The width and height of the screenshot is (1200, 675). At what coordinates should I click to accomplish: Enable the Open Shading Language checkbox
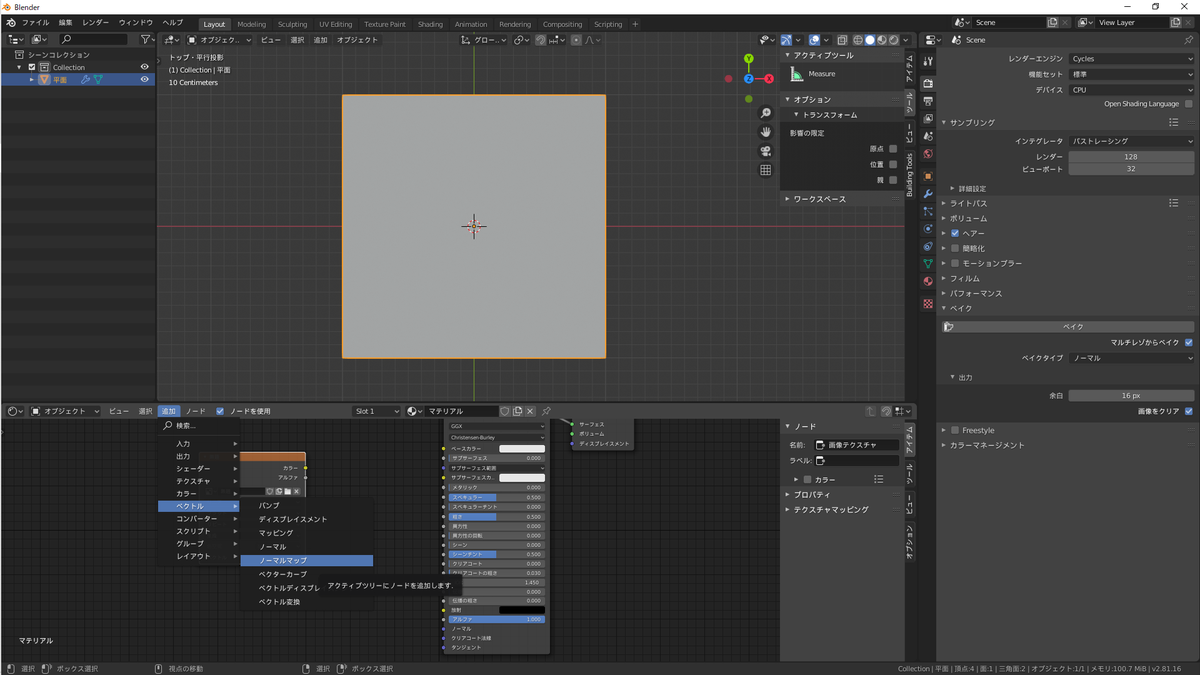pyautogui.click(x=1188, y=104)
